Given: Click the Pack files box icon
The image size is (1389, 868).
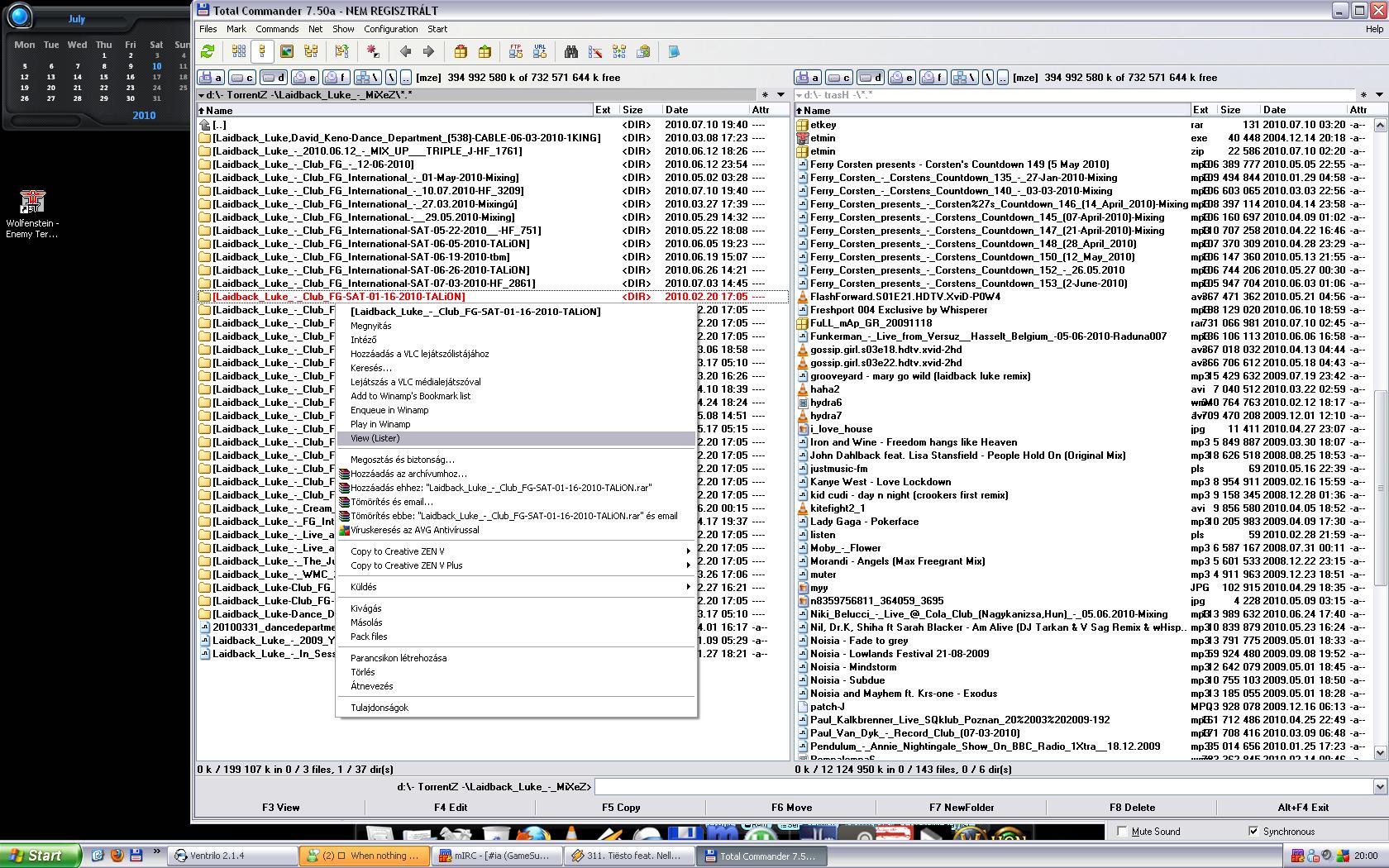Looking at the screenshot, I should [461, 52].
